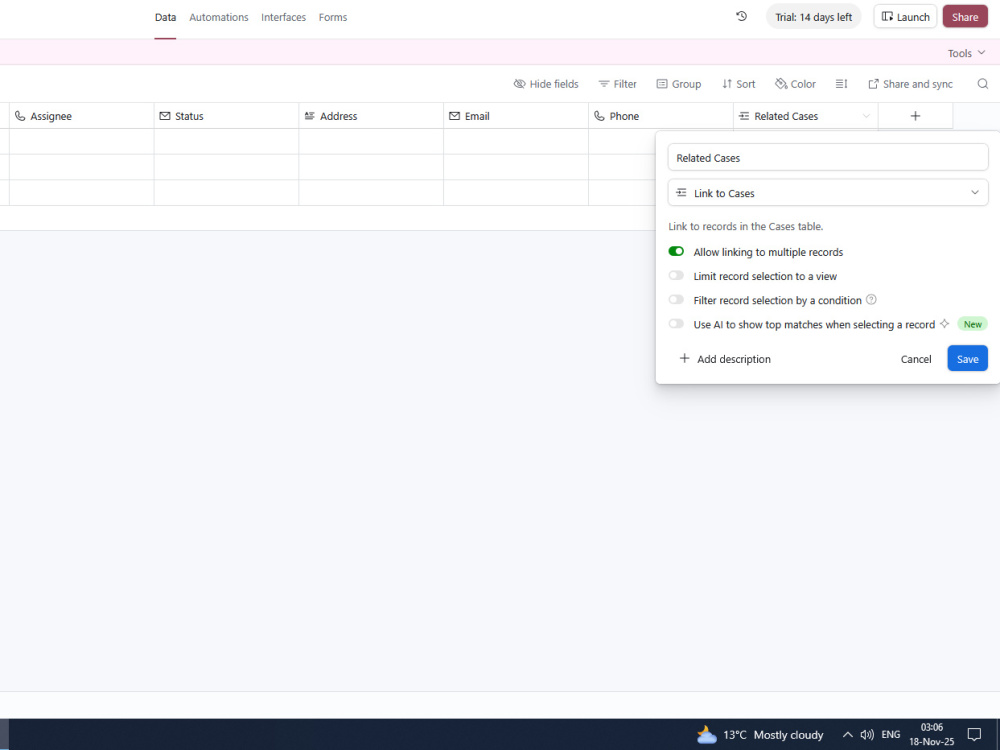
Task: Click the Save button
Action: (967, 358)
